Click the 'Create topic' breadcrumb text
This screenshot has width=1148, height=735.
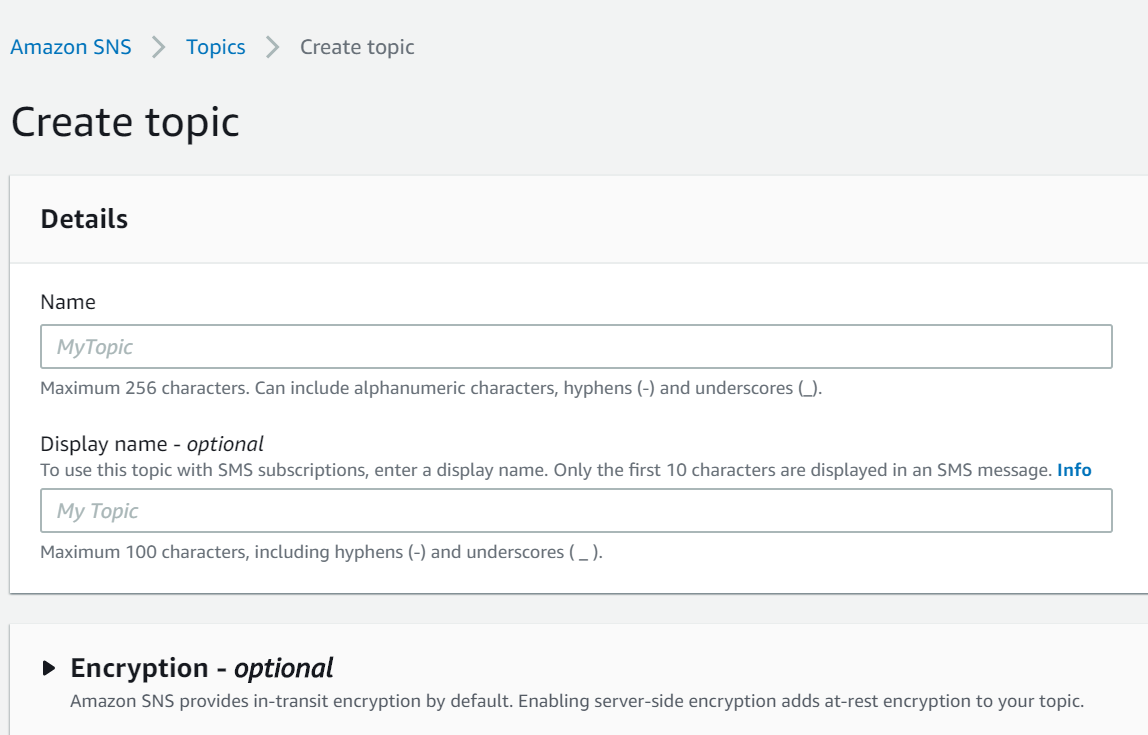357,47
